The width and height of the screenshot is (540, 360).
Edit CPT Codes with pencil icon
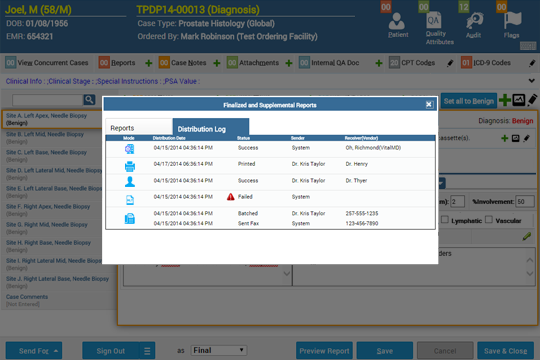point(450,63)
